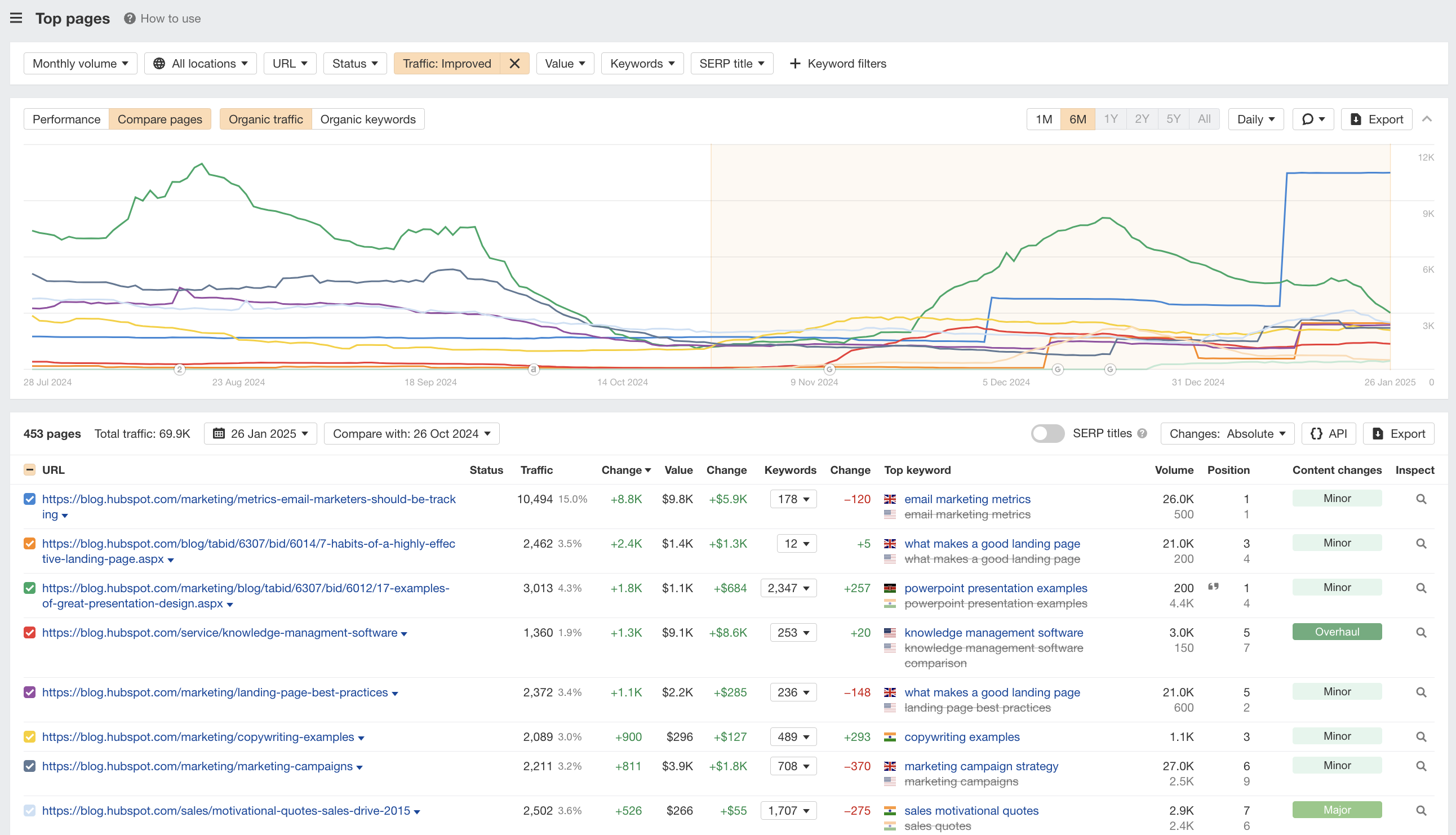The image size is (1456, 835).
Task: Switch to the Performance tab
Action: click(66, 119)
